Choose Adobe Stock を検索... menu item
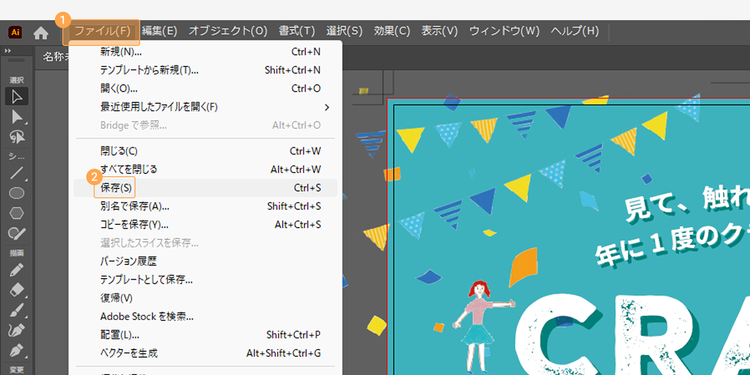Image resolution: width=750 pixels, height=375 pixels. [x=206, y=316]
